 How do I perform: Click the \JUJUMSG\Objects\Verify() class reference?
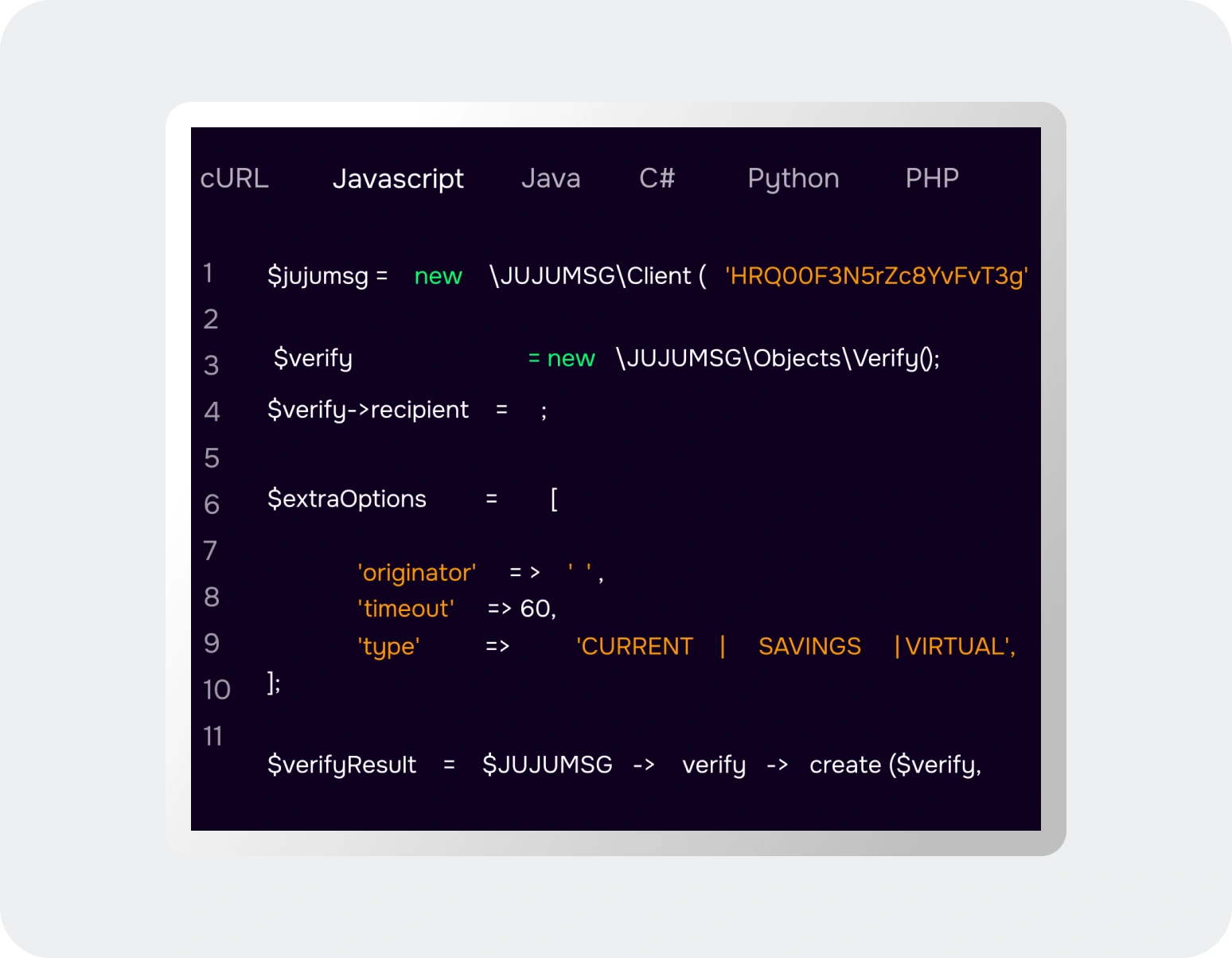[777, 358]
